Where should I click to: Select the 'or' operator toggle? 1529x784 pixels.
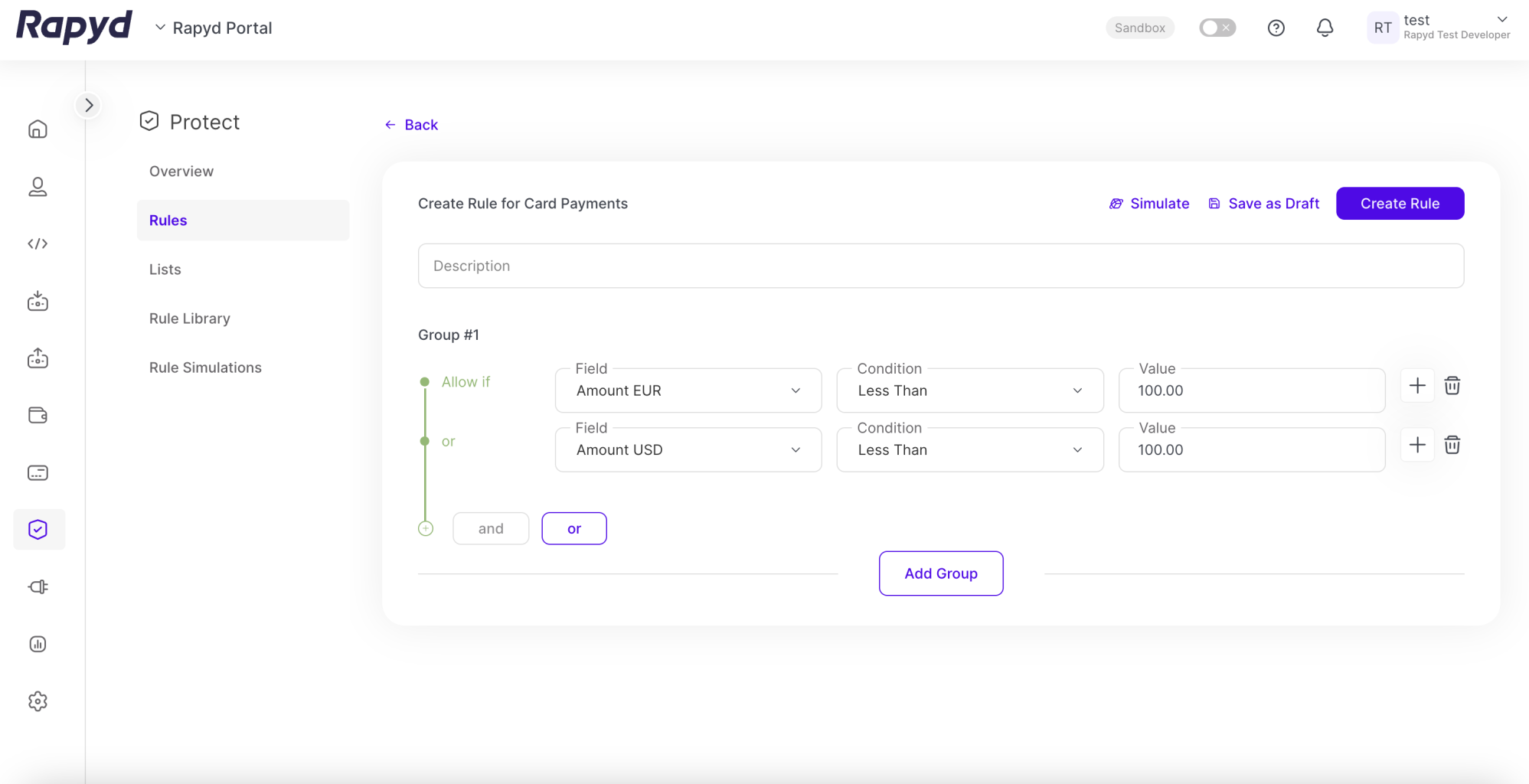(573, 528)
